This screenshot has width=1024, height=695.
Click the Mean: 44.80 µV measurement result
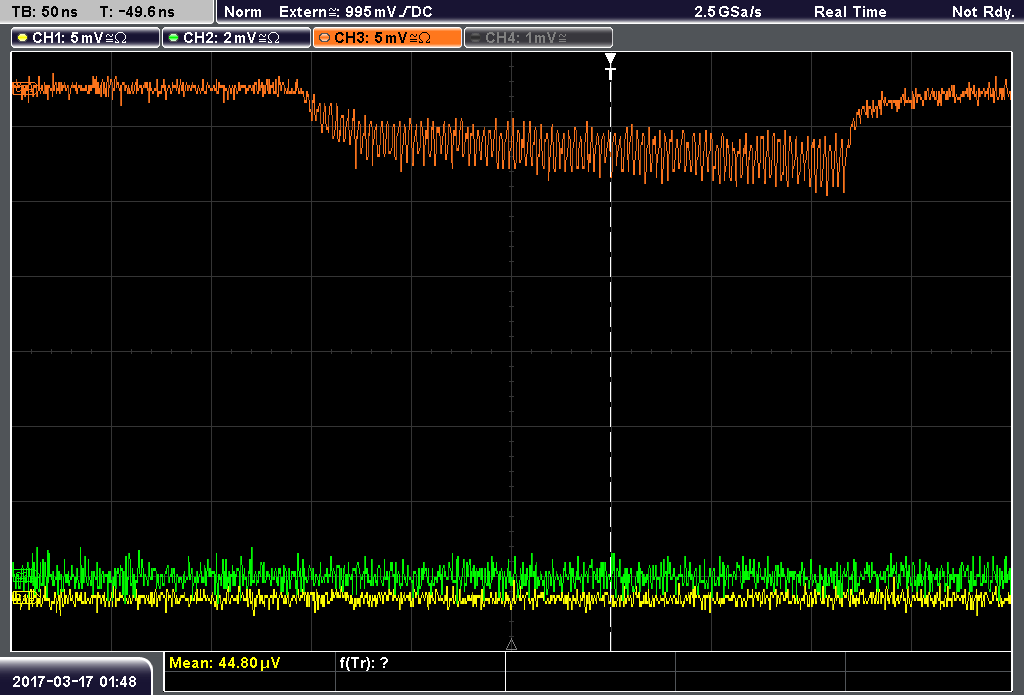click(x=225, y=663)
